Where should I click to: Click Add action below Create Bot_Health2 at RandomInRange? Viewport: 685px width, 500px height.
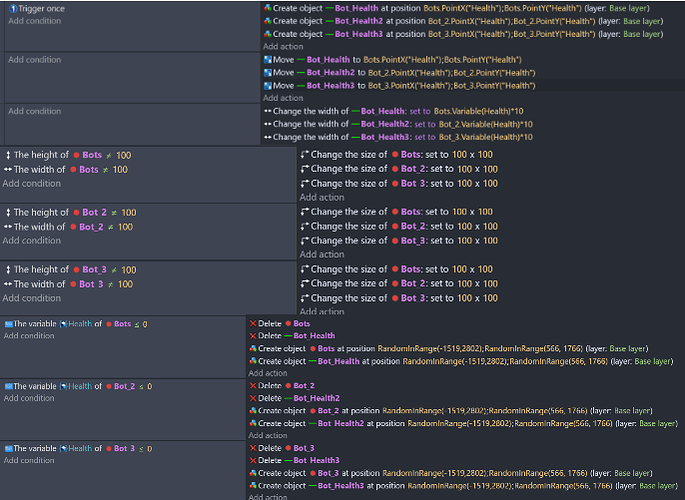268,435
